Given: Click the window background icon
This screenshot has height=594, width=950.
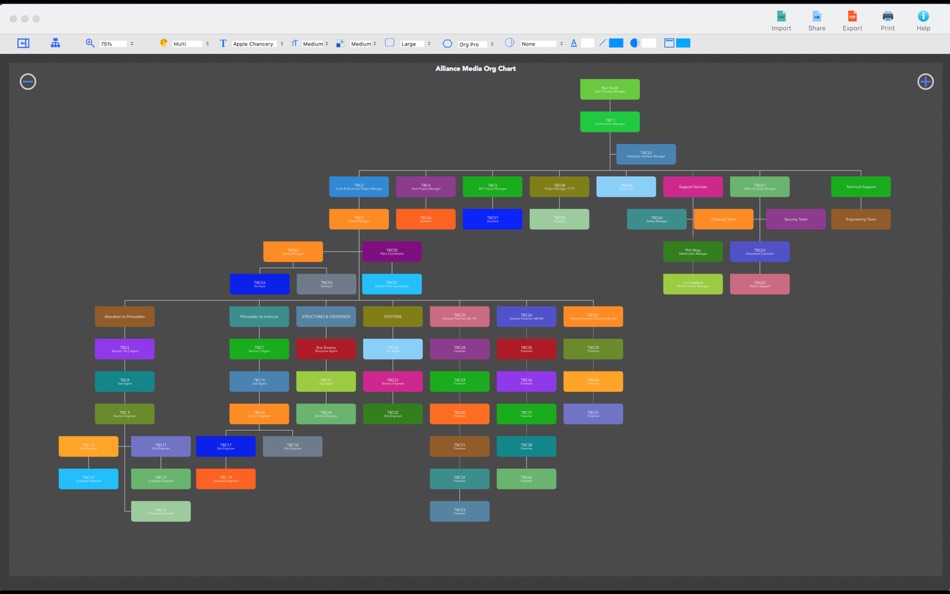Looking at the screenshot, I should (669, 43).
